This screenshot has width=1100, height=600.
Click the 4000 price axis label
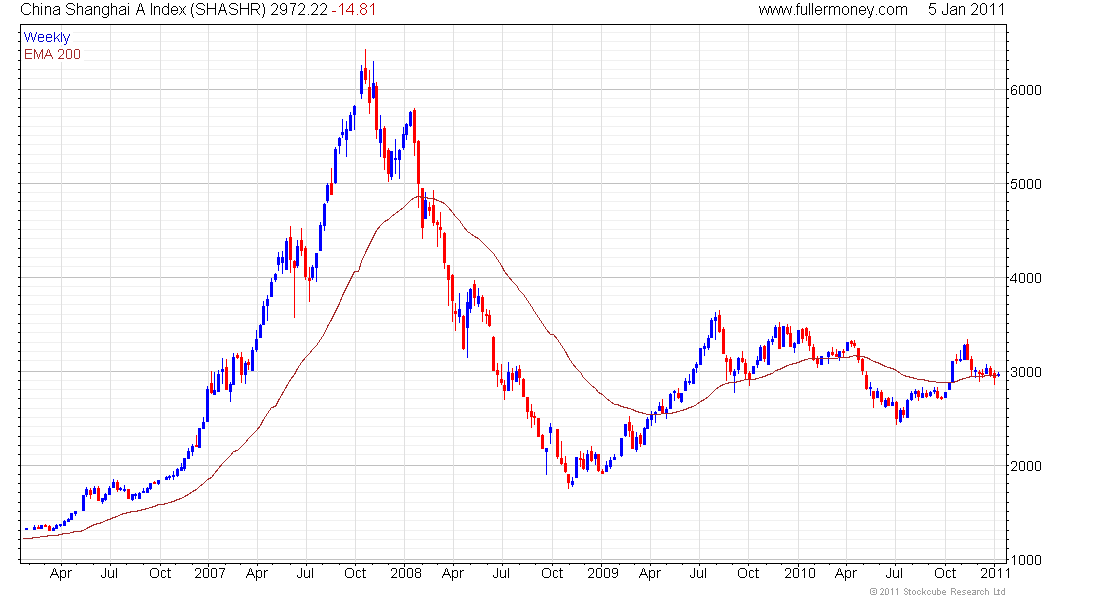click(1026, 279)
